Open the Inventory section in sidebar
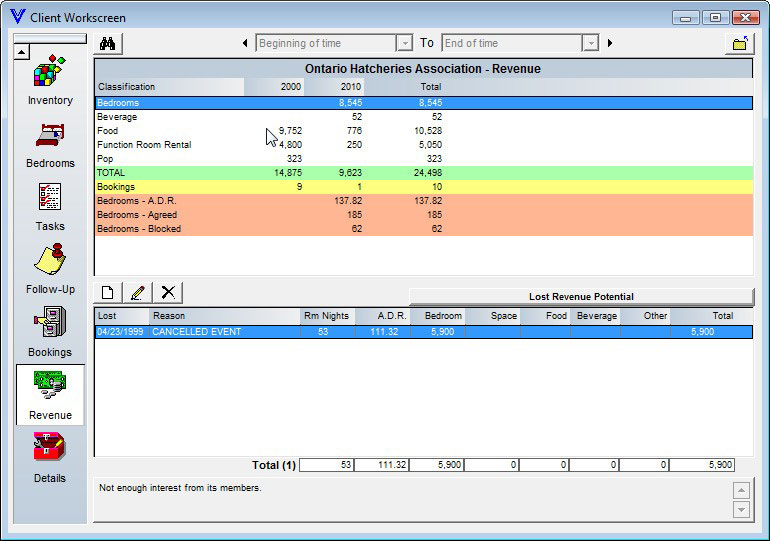 pyautogui.click(x=50, y=75)
